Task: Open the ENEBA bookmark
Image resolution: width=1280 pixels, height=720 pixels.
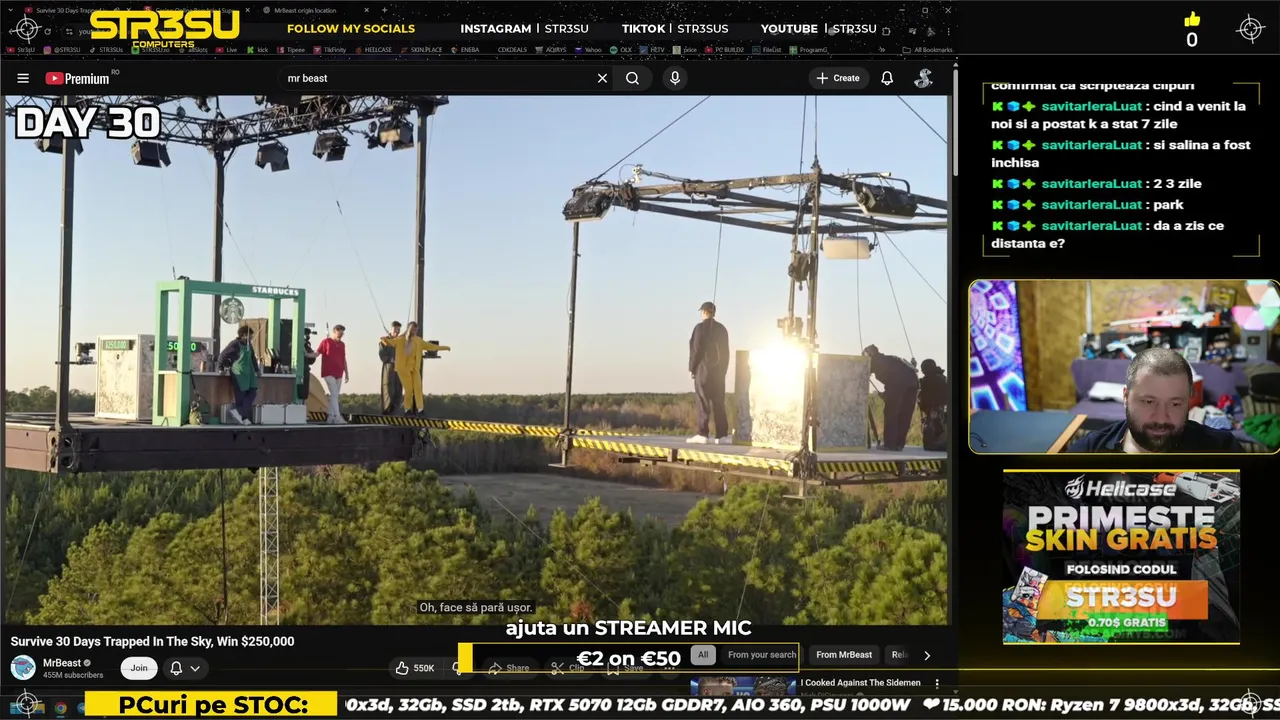Action: click(x=468, y=49)
